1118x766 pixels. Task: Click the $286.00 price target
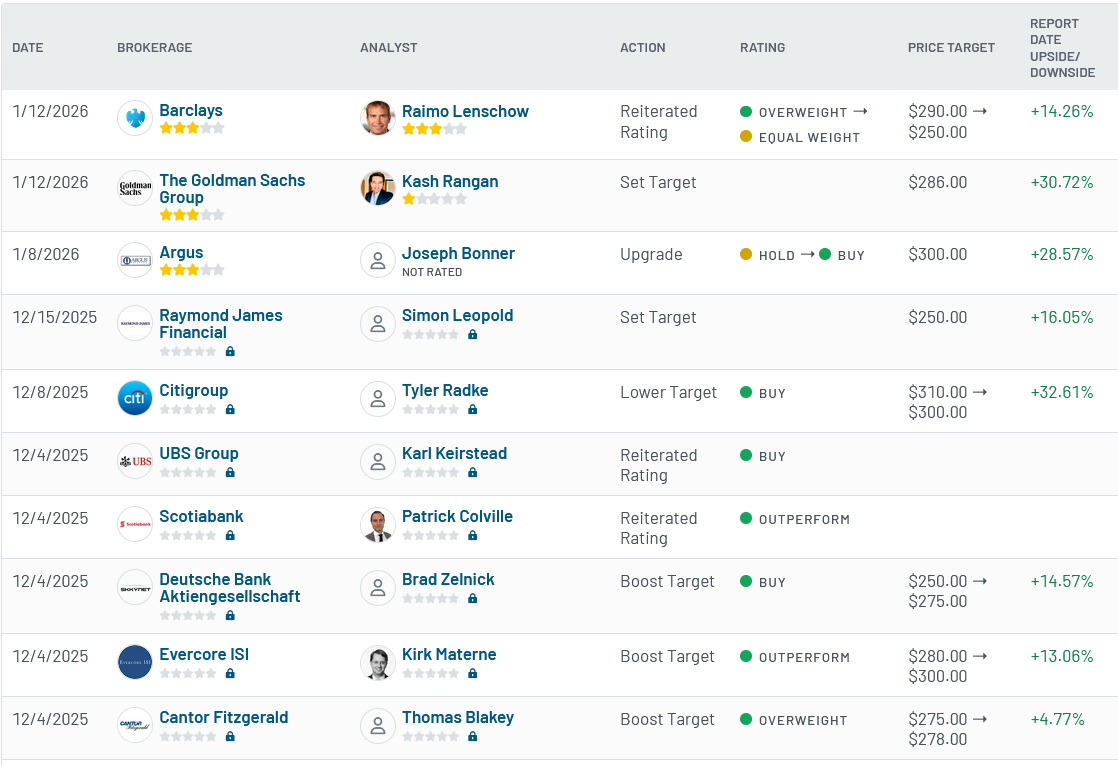tap(938, 182)
